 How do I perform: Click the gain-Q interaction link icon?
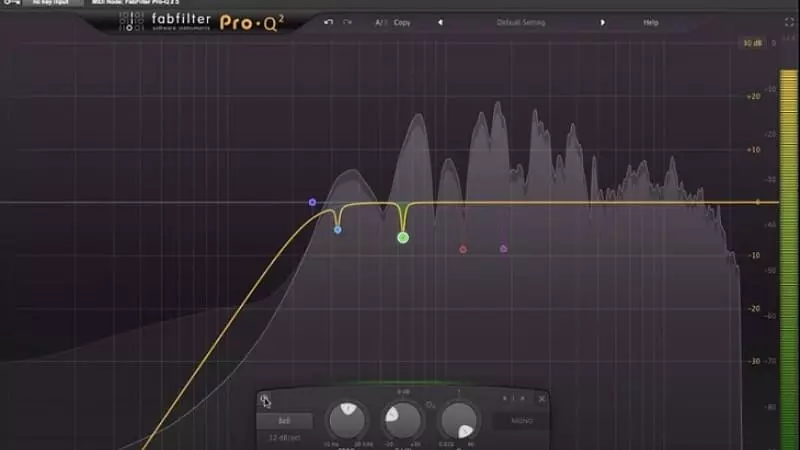[x=430, y=405]
